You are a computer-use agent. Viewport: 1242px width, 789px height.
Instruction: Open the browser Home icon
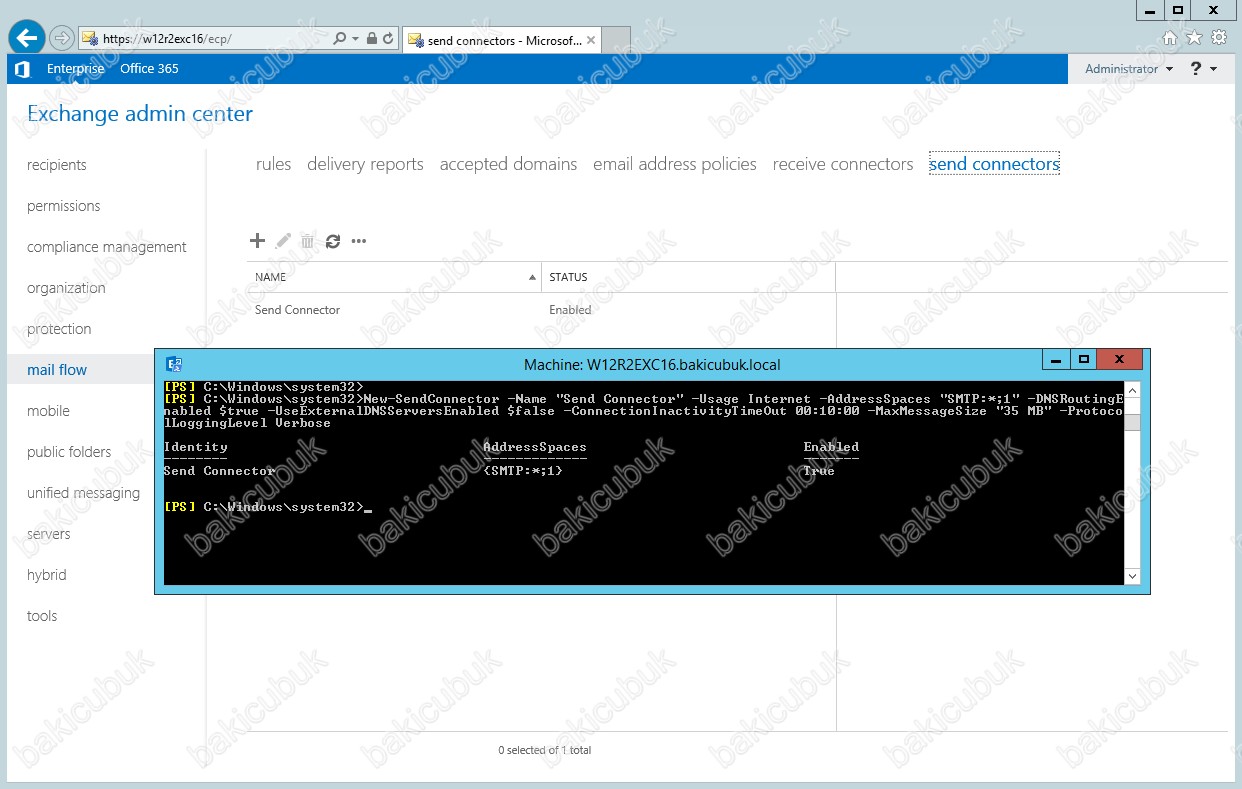tap(1170, 38)
